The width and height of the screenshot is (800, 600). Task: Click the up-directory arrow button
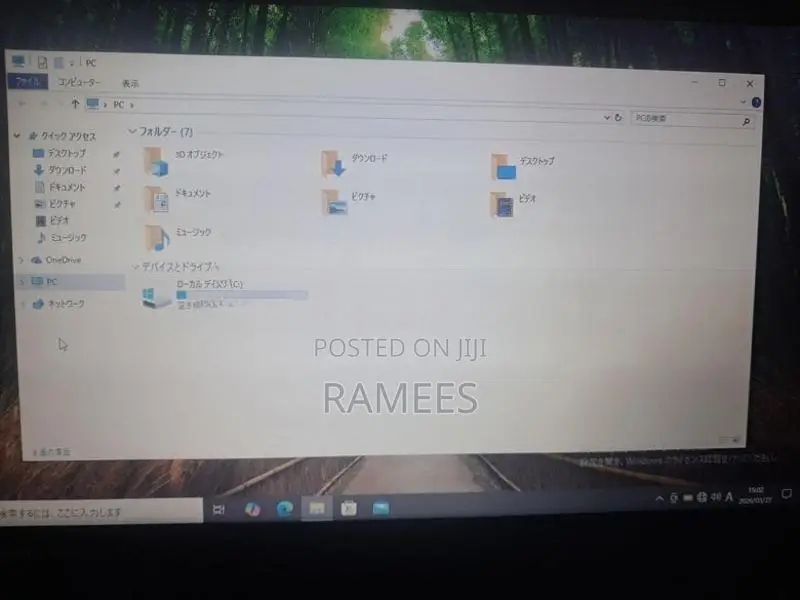(x=75, y=104)
